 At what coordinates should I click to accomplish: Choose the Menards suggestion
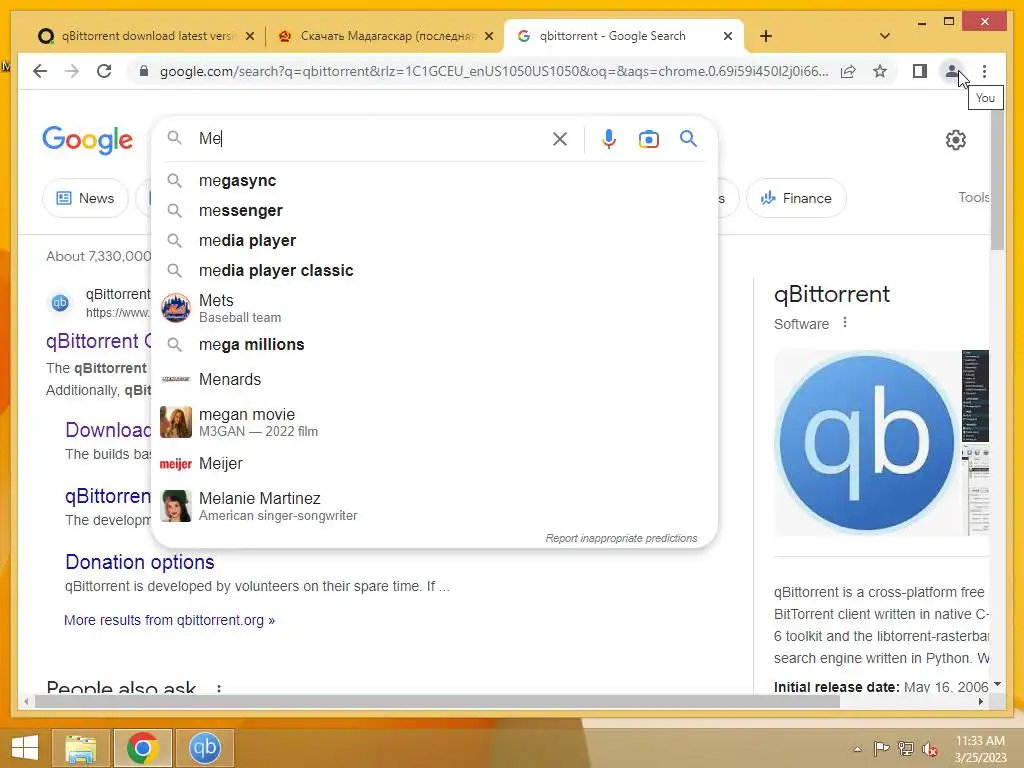(x=434, y=379)
